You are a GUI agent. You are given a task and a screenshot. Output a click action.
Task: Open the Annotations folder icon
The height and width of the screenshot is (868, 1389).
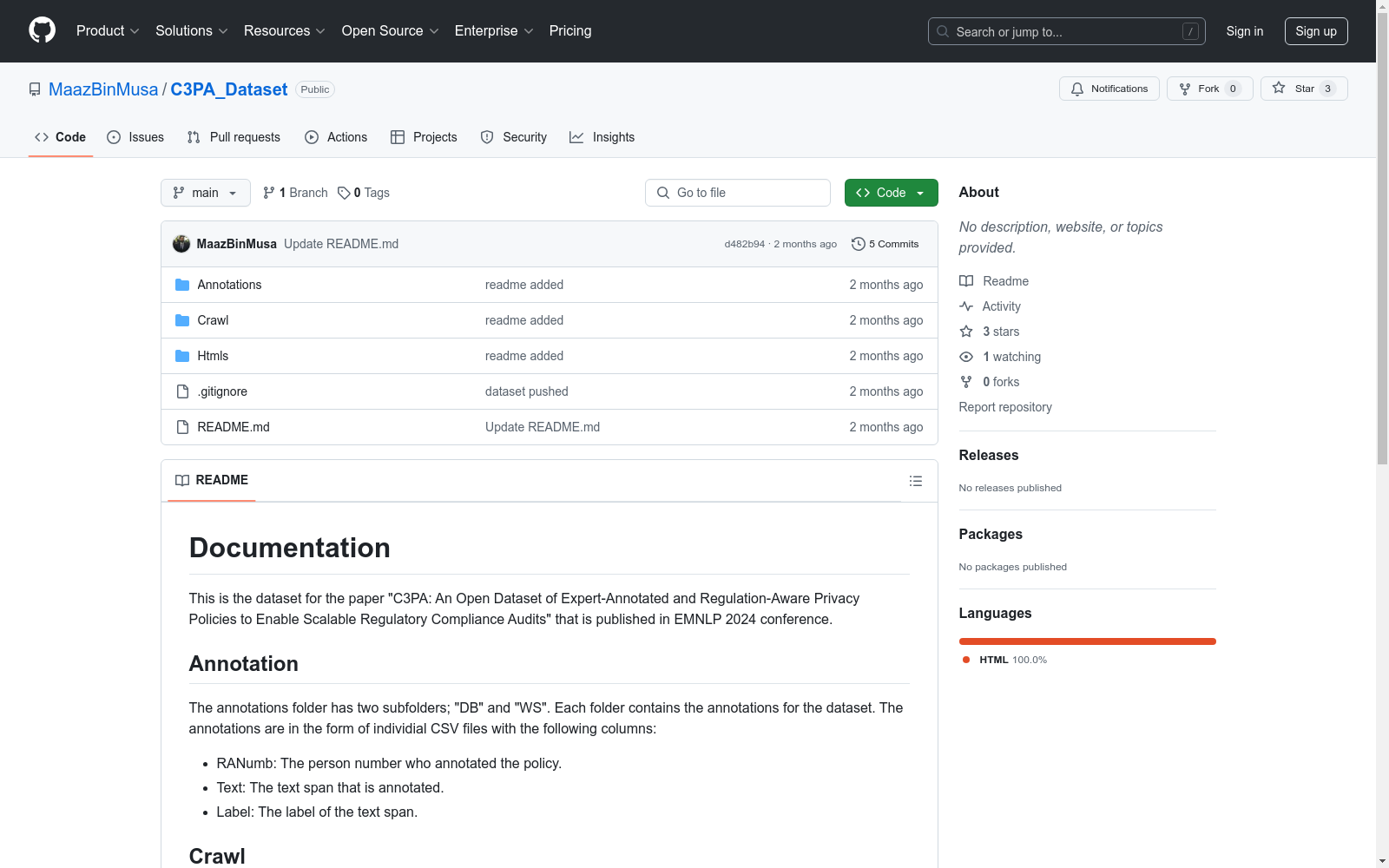[x=182, y=285]
